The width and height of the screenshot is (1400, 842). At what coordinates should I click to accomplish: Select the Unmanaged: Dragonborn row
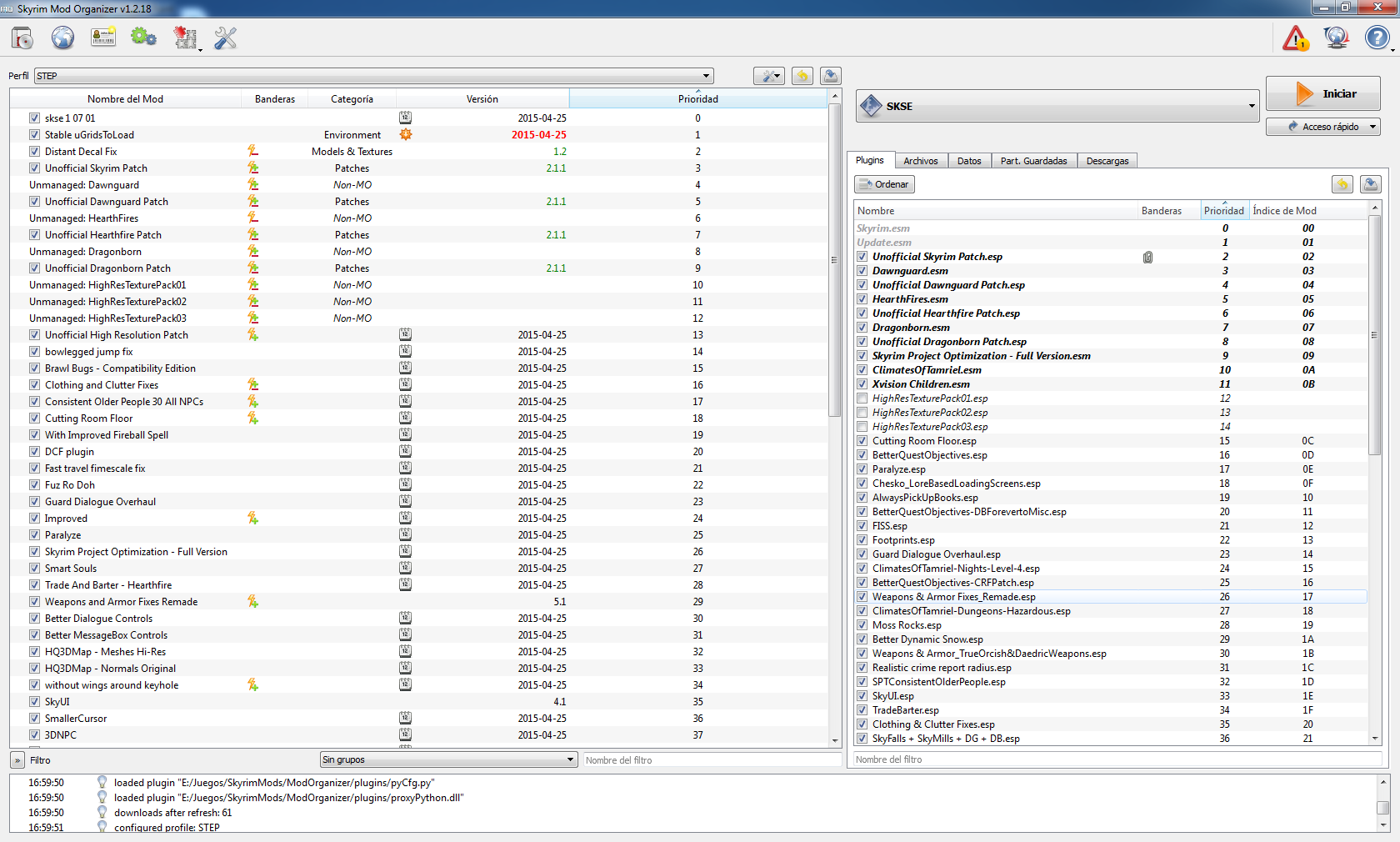(x=418, y=251)
